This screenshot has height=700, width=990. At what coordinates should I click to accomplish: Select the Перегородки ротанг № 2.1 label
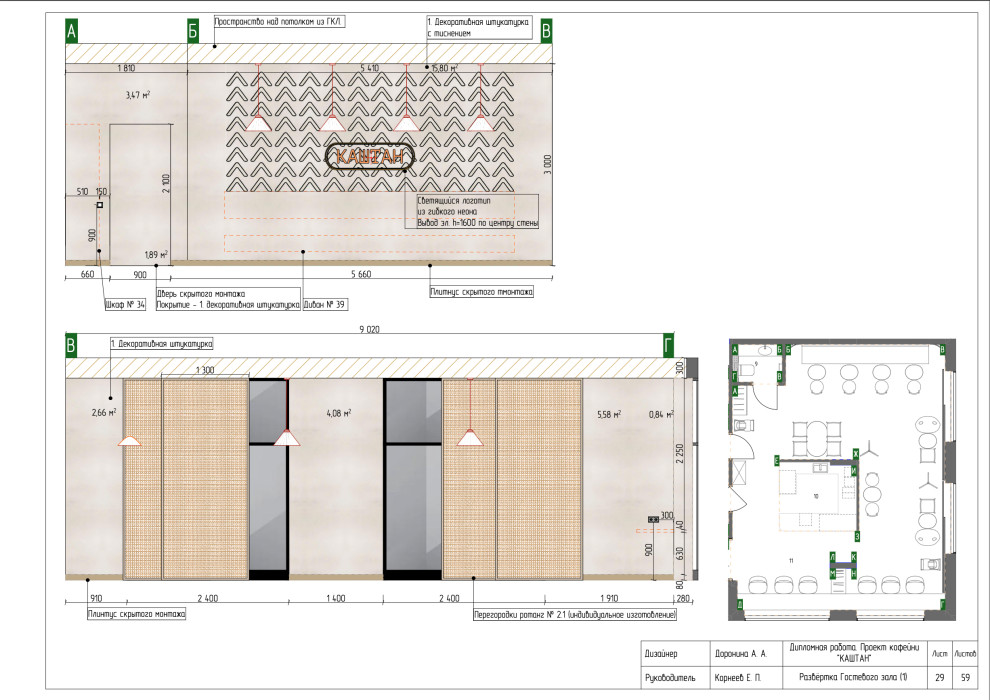coord(575,614)
